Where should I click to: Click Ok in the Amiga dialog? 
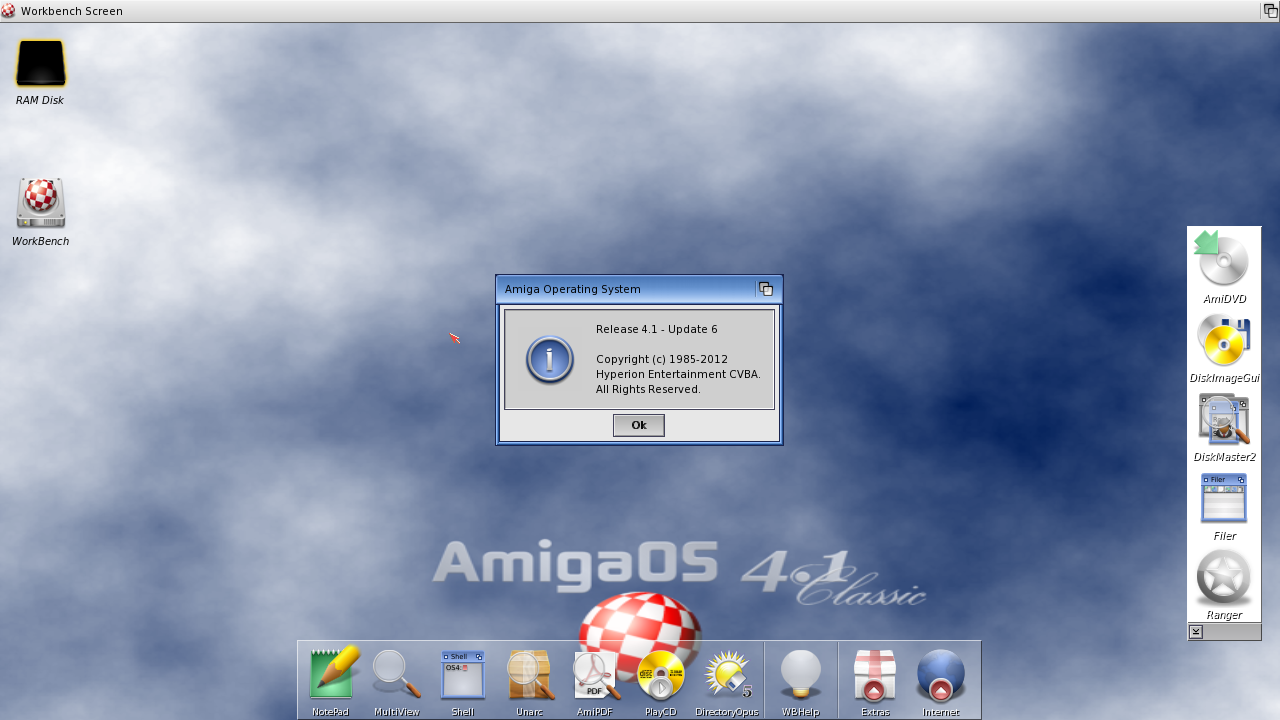639,425
